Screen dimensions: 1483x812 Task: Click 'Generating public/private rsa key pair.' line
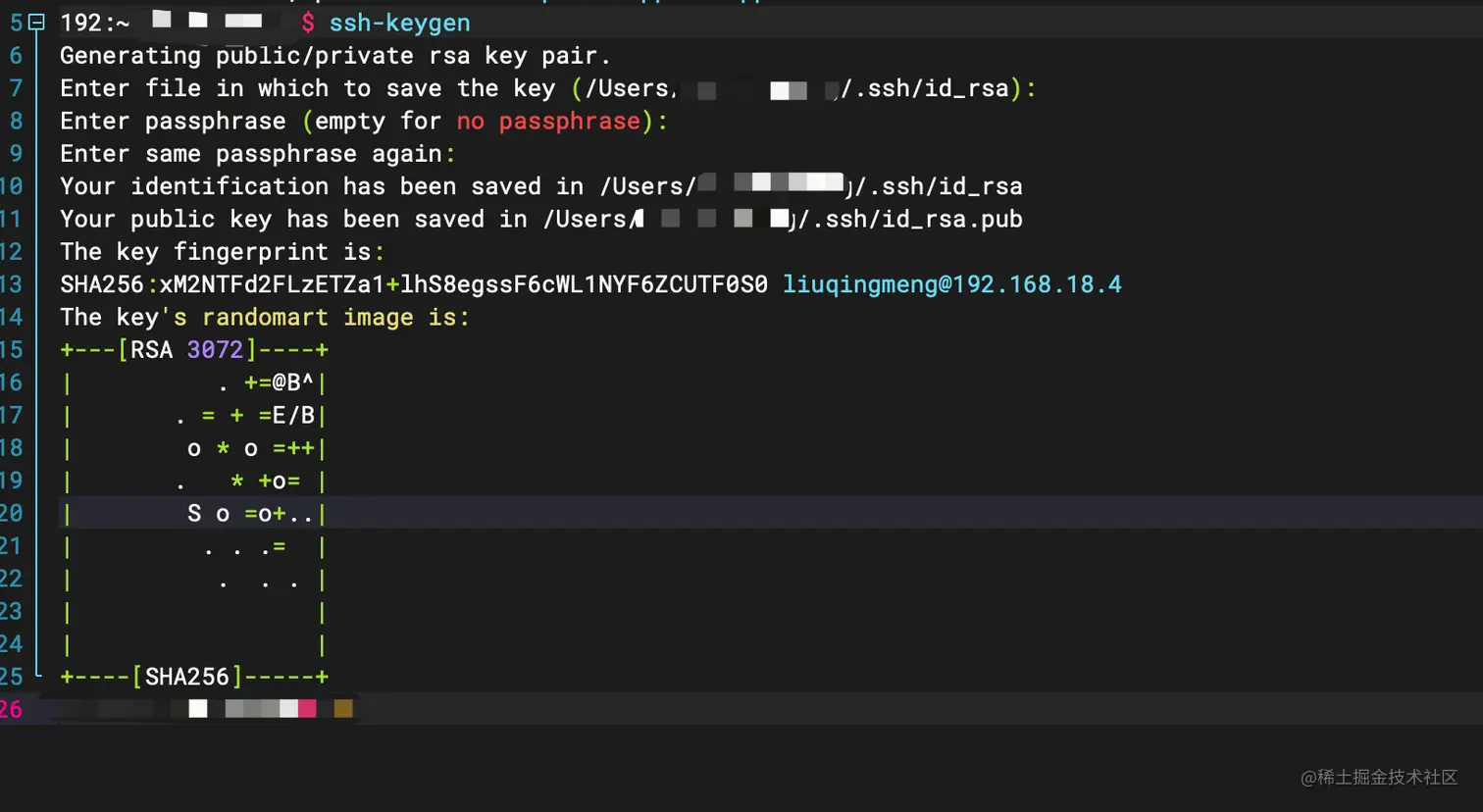[x=334, y=56]
